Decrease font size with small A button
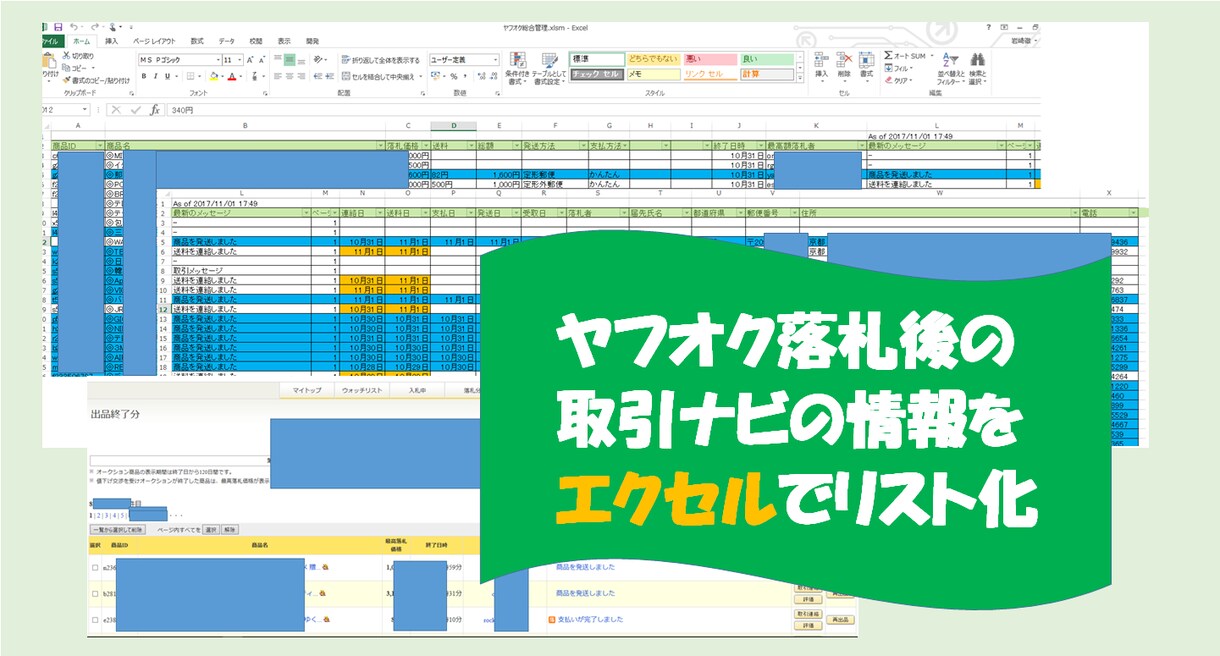This screenshot has width=1220, height=656. pos(262,60)
